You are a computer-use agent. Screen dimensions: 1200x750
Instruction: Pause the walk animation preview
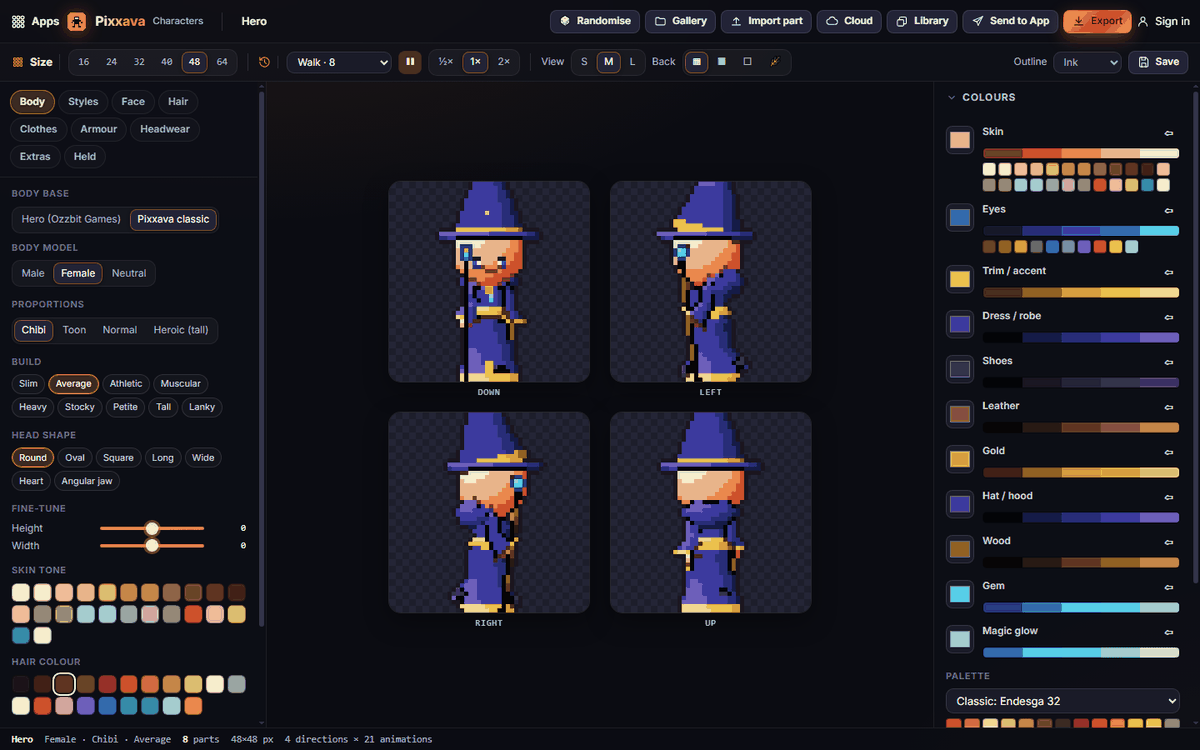coord(410,62)
